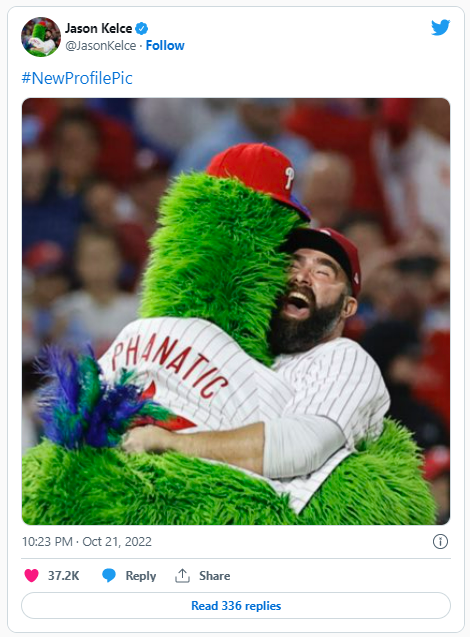Open the tweet info circle icon
This screenshot has width=470, height=637.
click(x=440, y=542)
